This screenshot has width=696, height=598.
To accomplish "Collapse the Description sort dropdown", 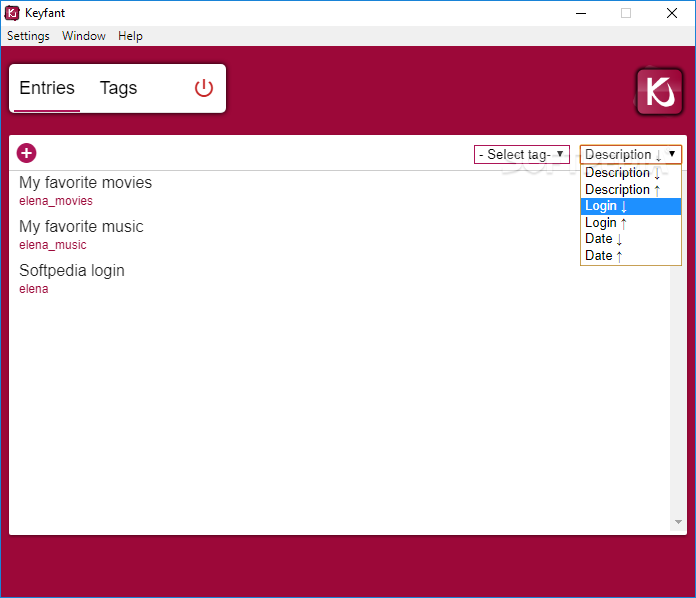I will (x=631, y=154).
